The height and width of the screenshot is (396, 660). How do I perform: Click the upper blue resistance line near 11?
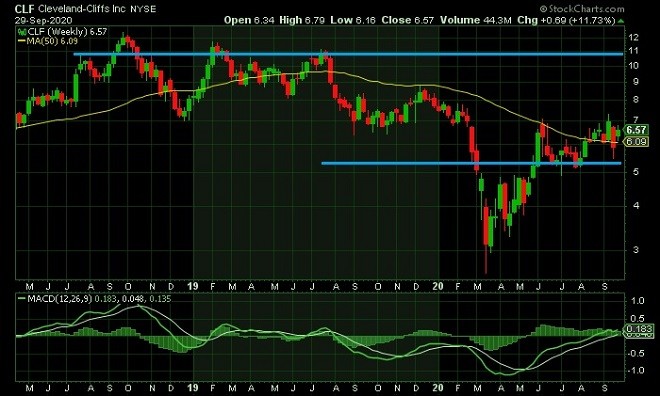(x=349, y=54)
